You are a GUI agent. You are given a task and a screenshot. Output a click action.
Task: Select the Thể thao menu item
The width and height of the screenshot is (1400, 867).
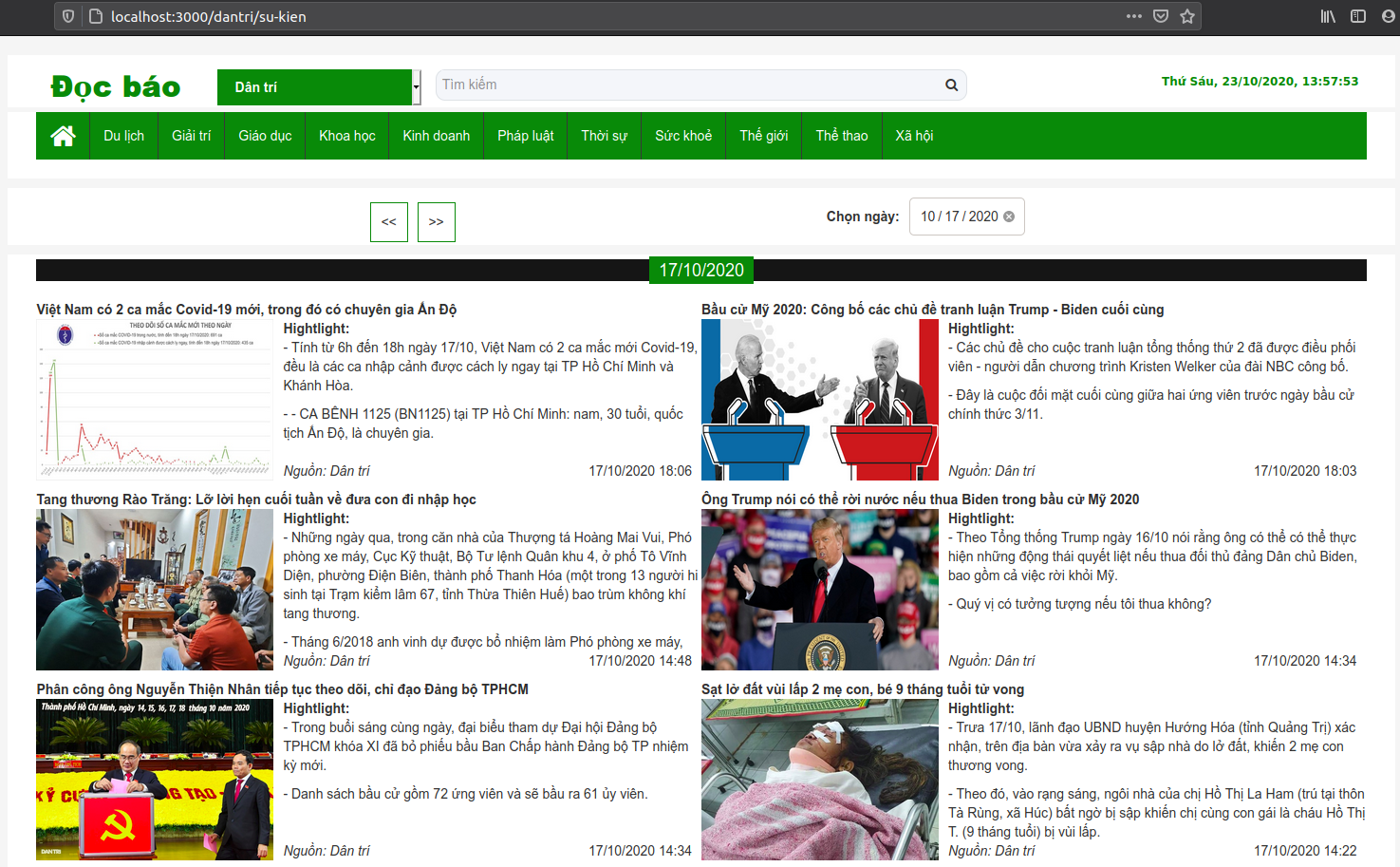[842, 136]
